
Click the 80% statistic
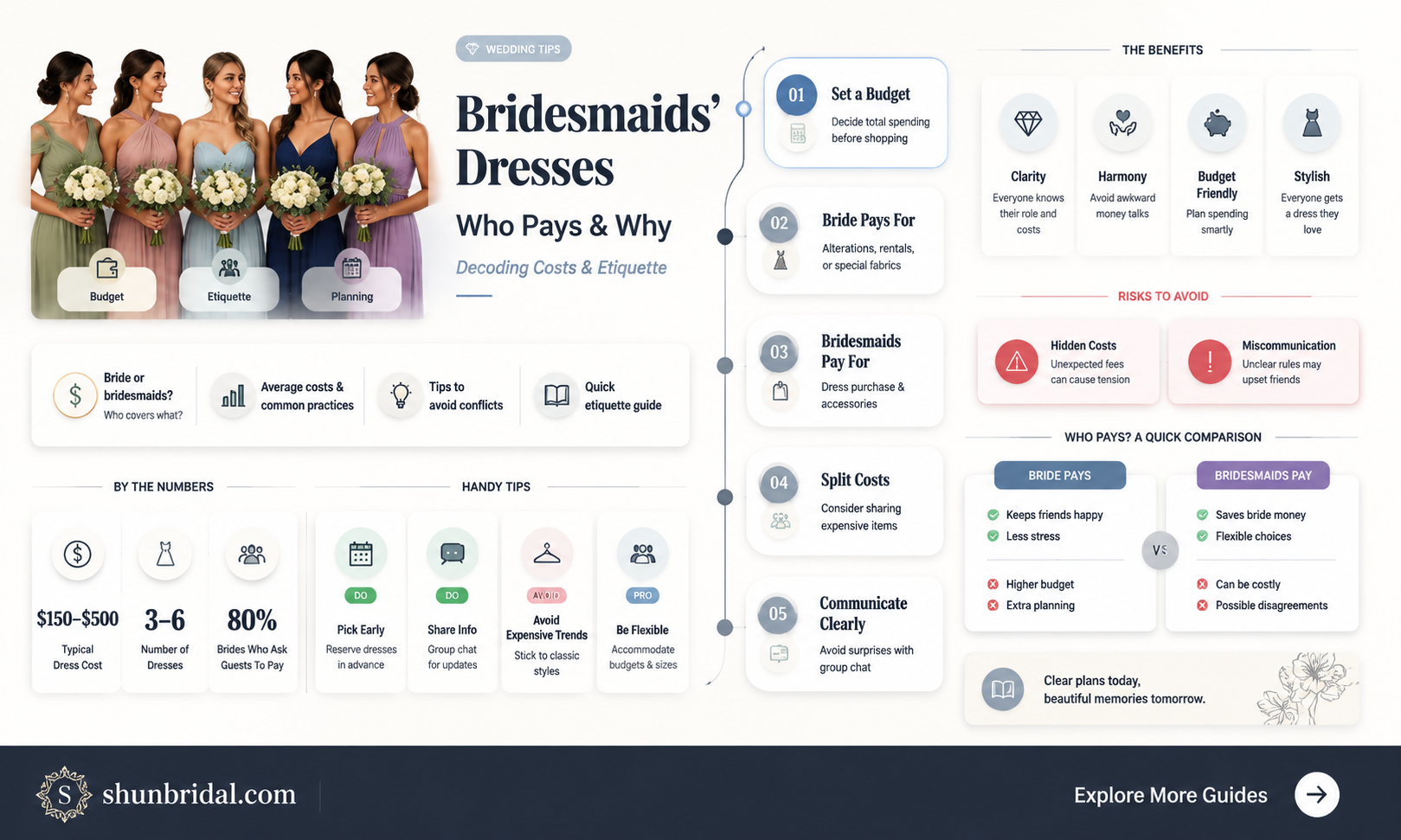(x=252, y=619)
